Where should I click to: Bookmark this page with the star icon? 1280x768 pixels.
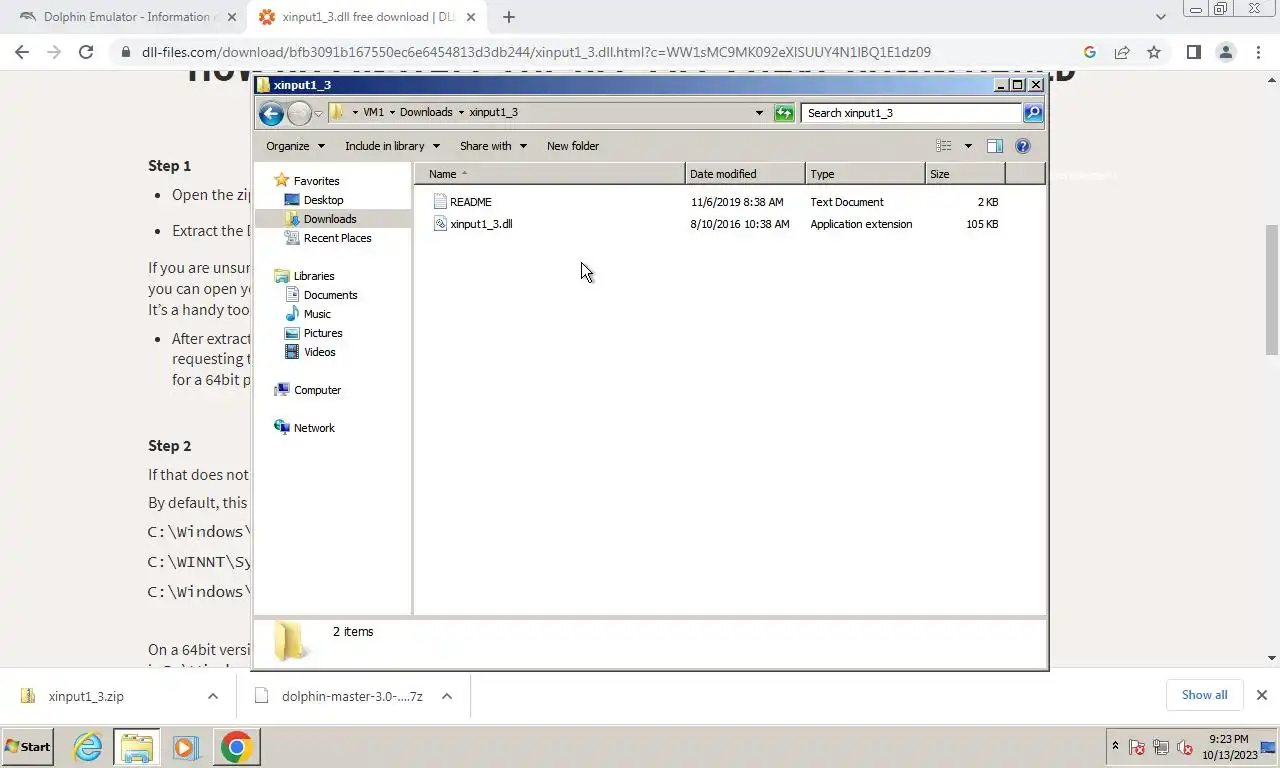(x=1154, y=52)
